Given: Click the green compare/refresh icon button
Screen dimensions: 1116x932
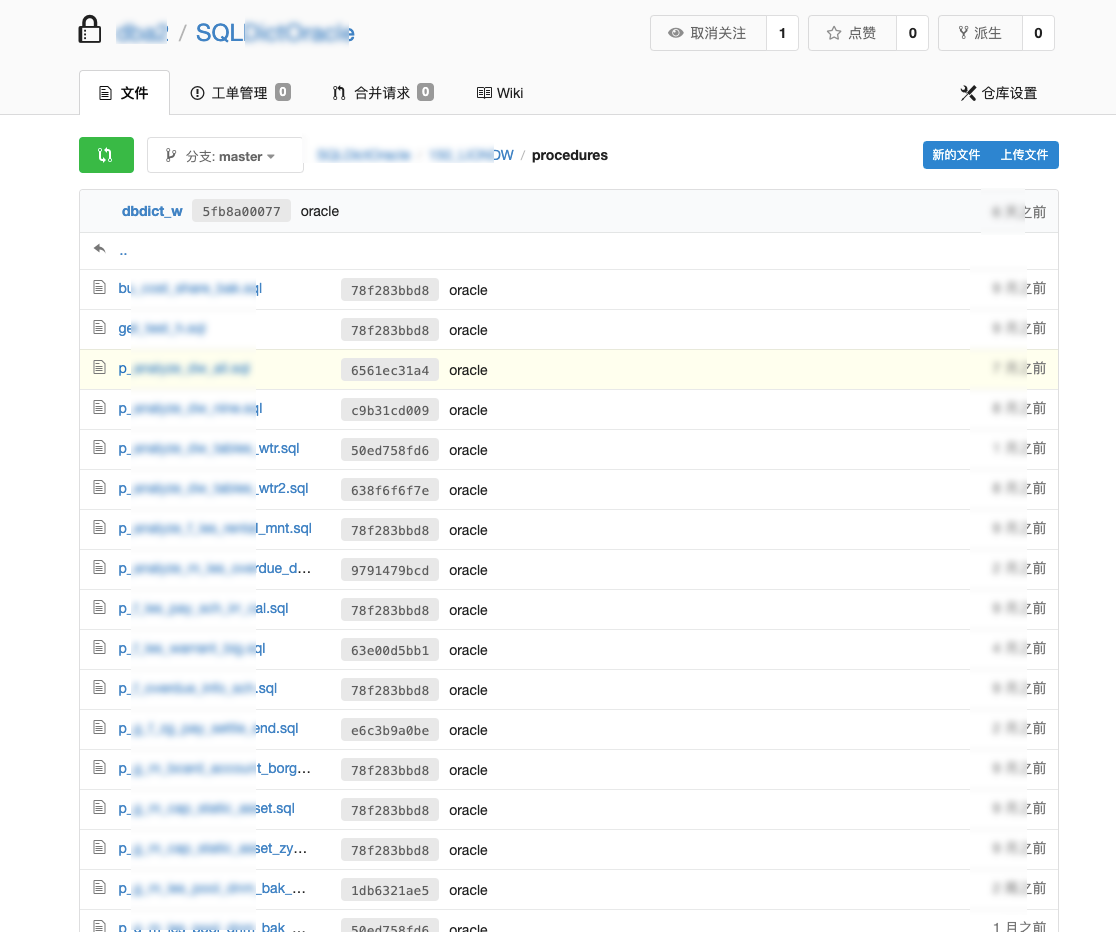Looking at the screenshot, I should coord(106,155).
